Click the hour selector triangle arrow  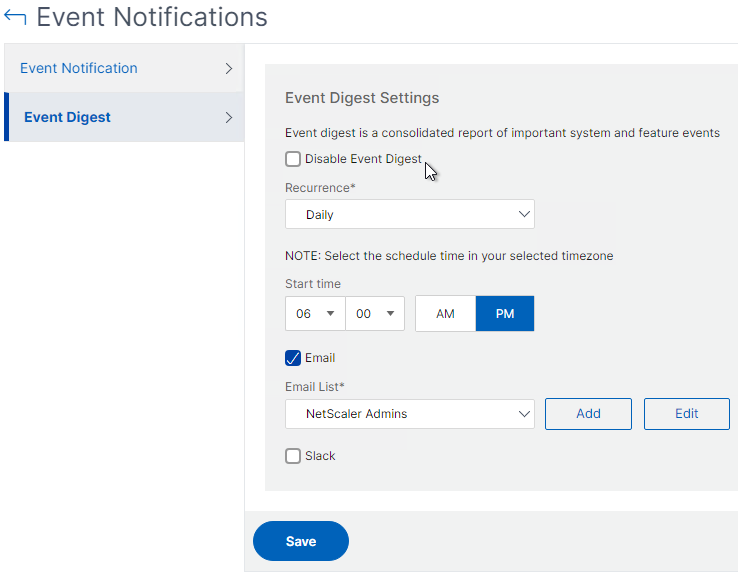coord(330,314)
